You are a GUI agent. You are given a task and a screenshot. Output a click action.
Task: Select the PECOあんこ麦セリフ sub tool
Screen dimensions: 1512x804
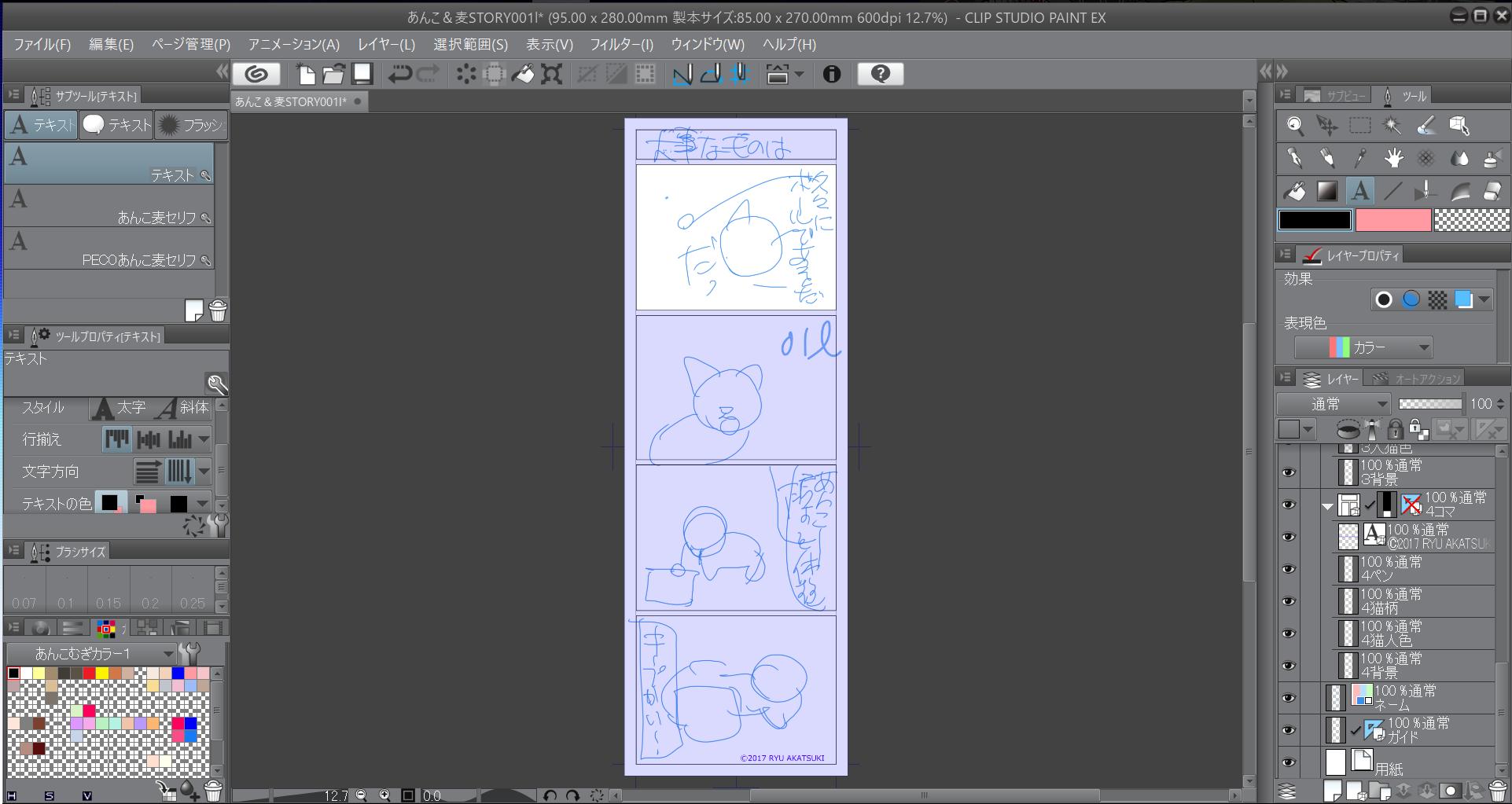pos(109,249)
